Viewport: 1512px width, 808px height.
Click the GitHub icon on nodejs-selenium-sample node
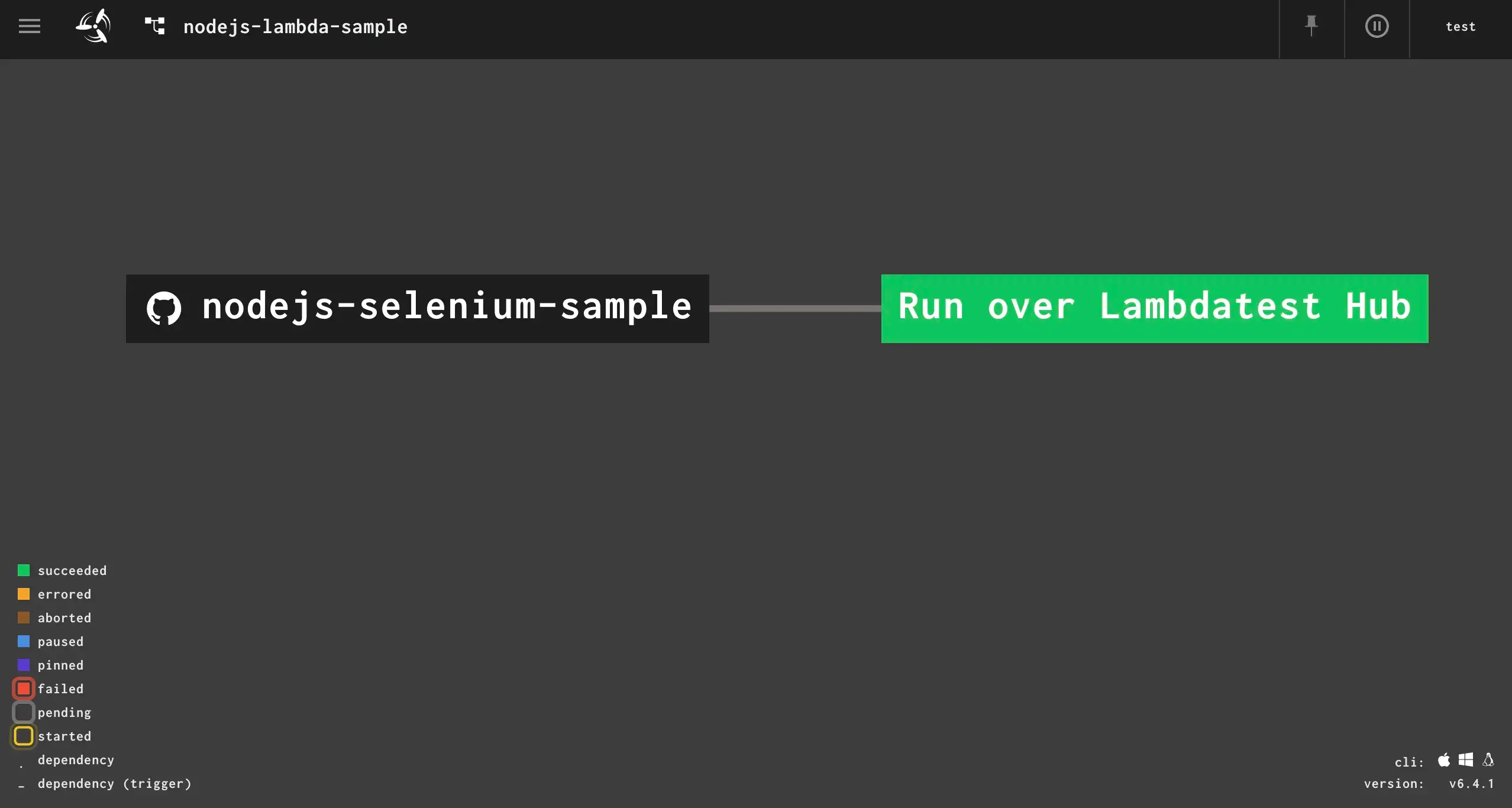(x=164, y=308)
